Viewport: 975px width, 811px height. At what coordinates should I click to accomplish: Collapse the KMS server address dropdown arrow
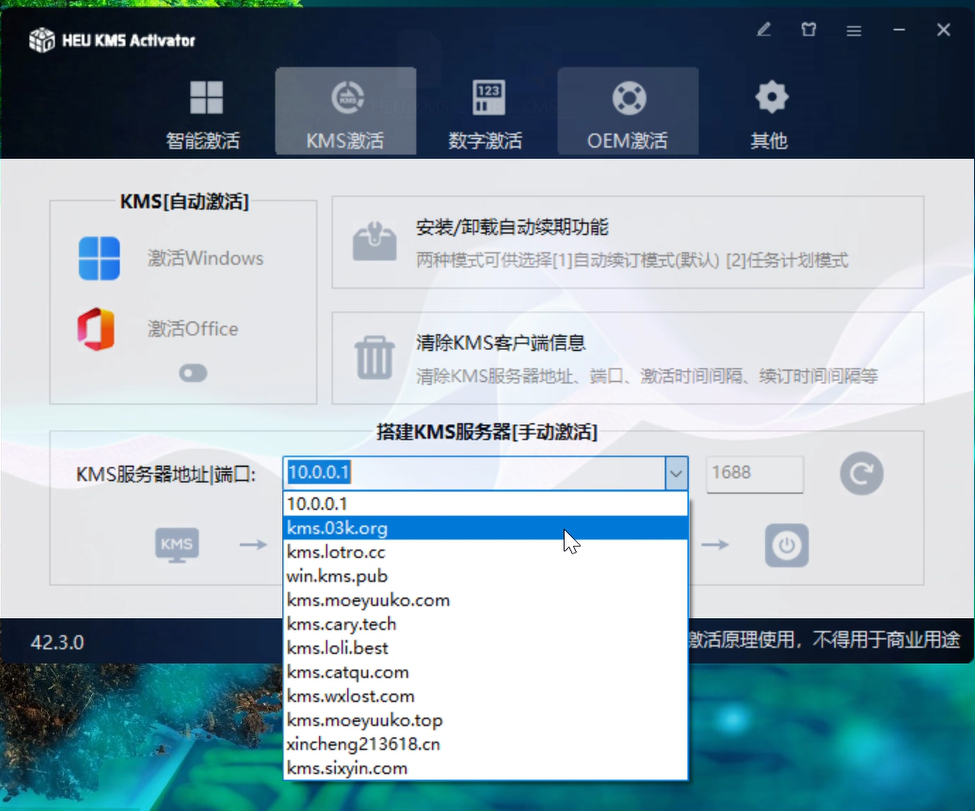tap(677, 474)
